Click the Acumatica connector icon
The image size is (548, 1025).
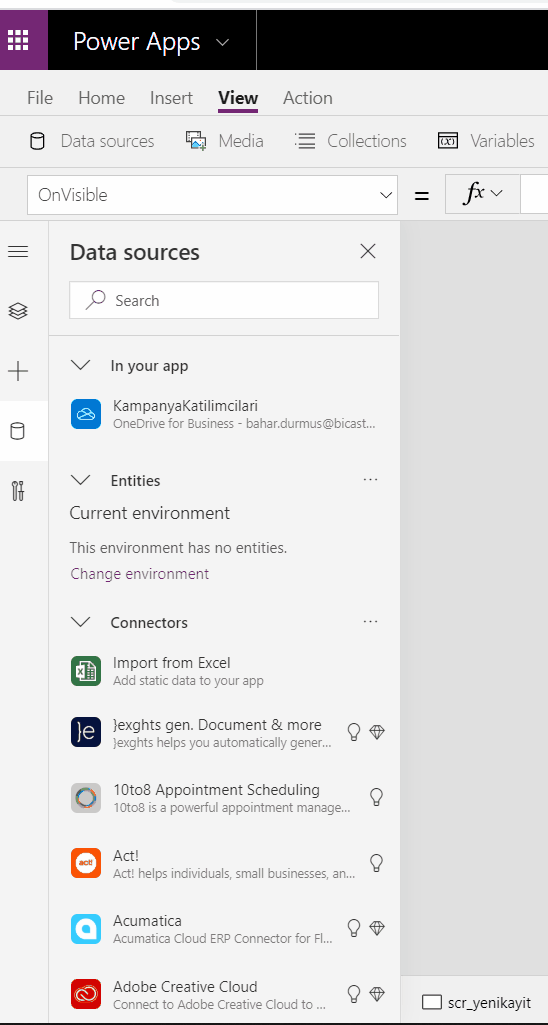click(86, 929)
